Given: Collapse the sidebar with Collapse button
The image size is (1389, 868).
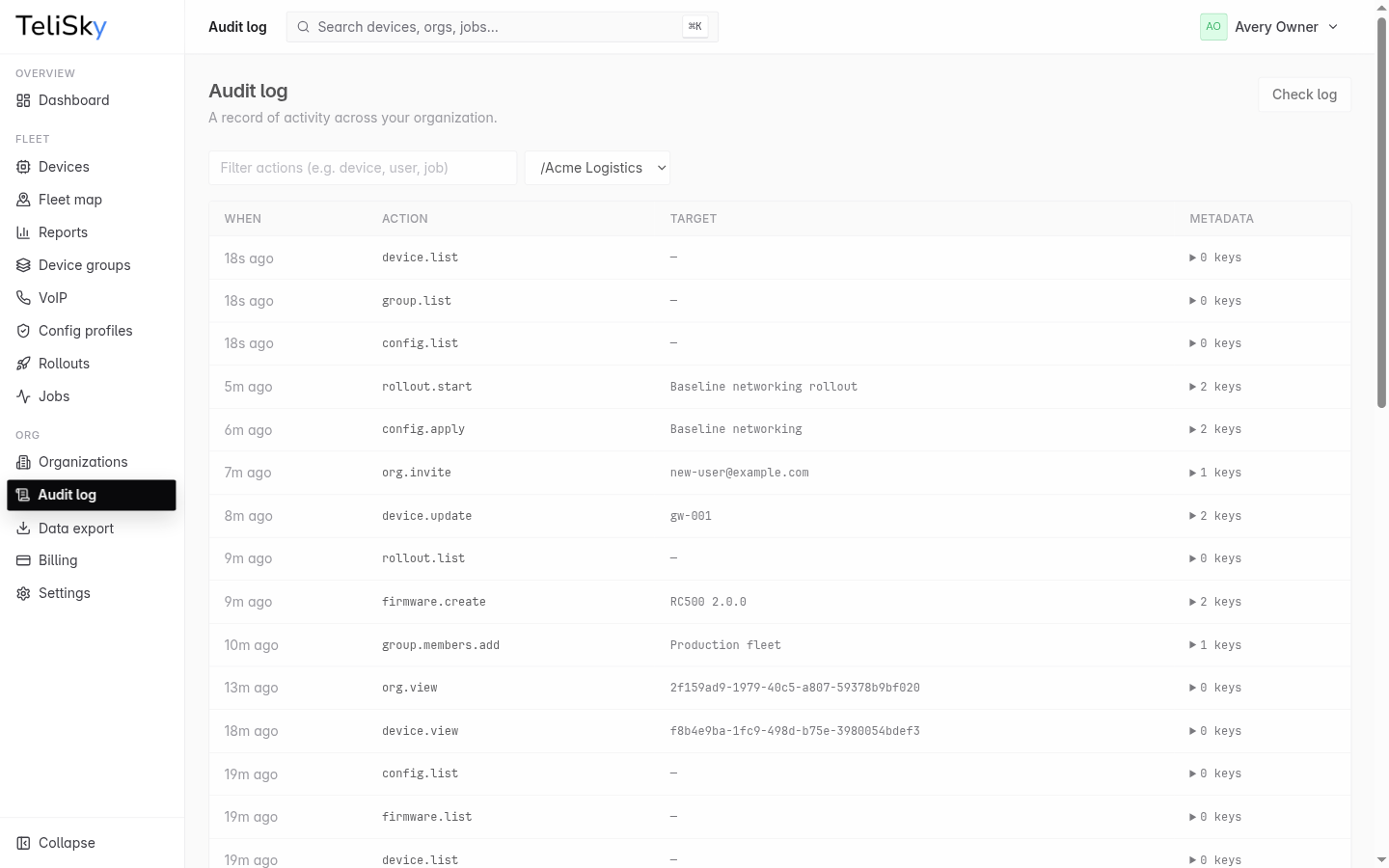Looking at the screenshot, I should pos(92,843).
